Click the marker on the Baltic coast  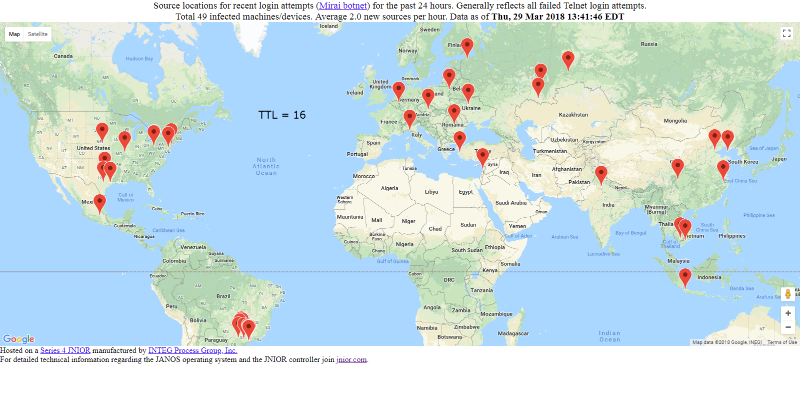coord(449,79)
